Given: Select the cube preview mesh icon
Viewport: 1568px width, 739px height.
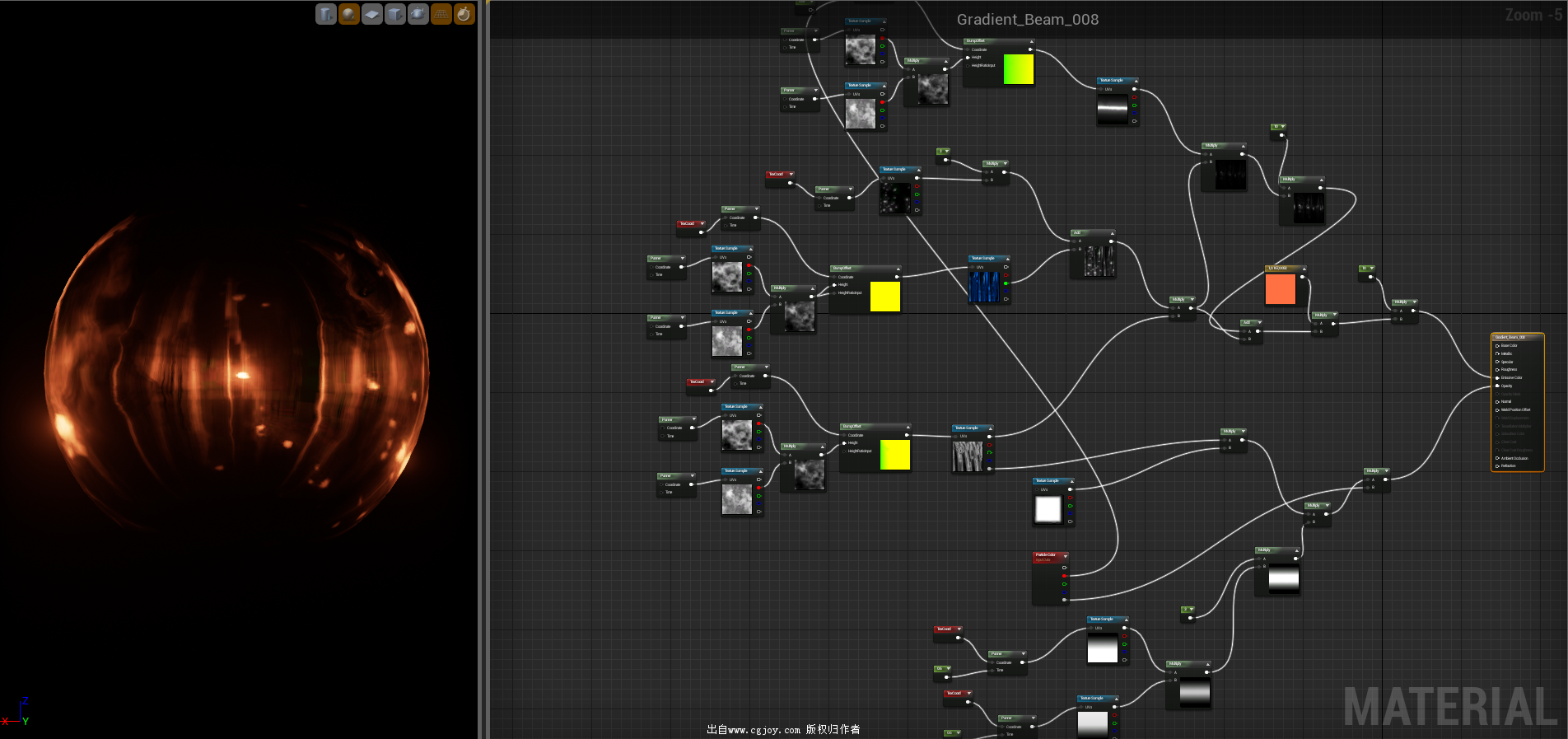Looking at the screenshot, I should (x=395, y=14).
